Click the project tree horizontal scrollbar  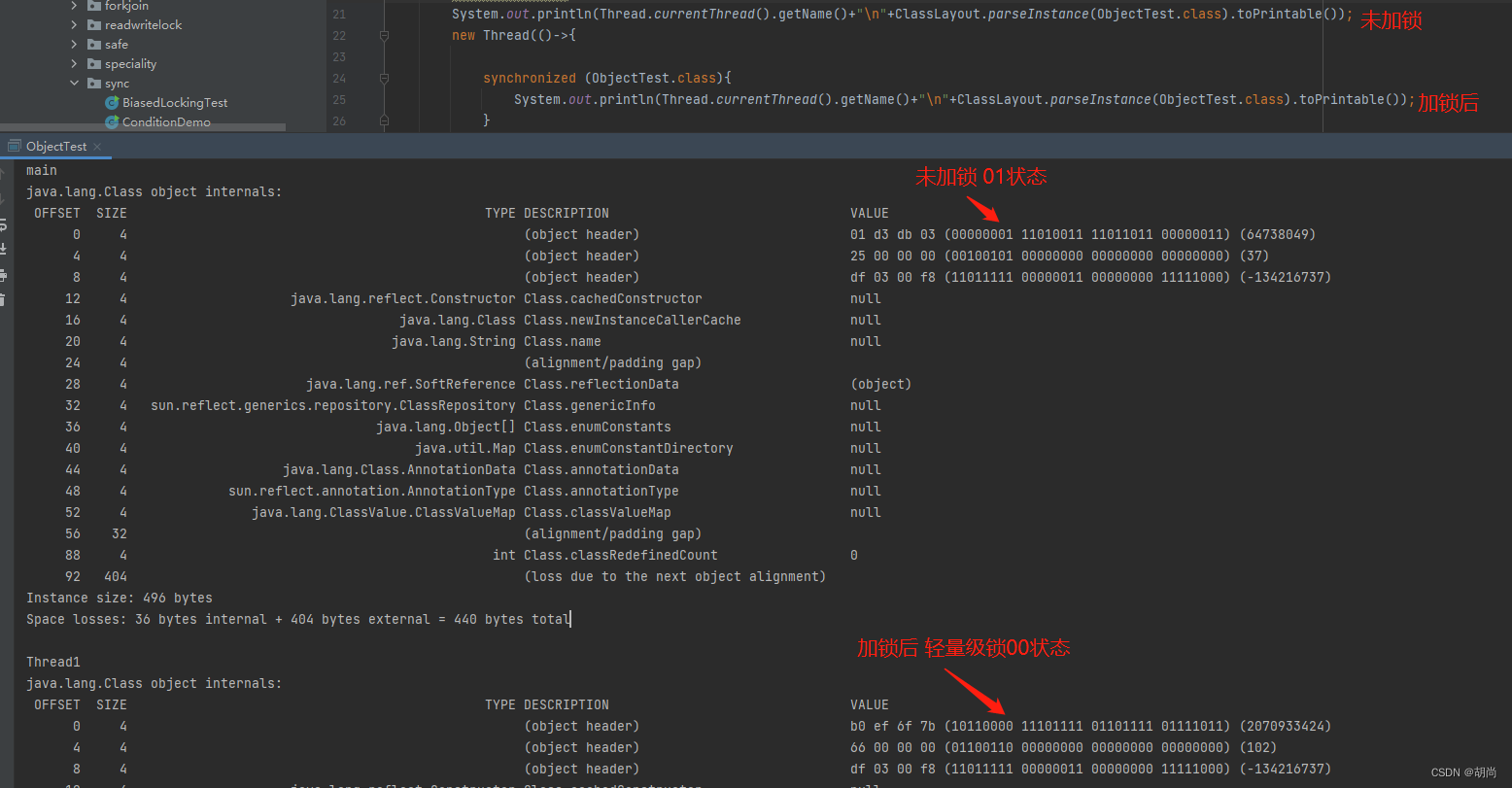[x=143, y=127]
